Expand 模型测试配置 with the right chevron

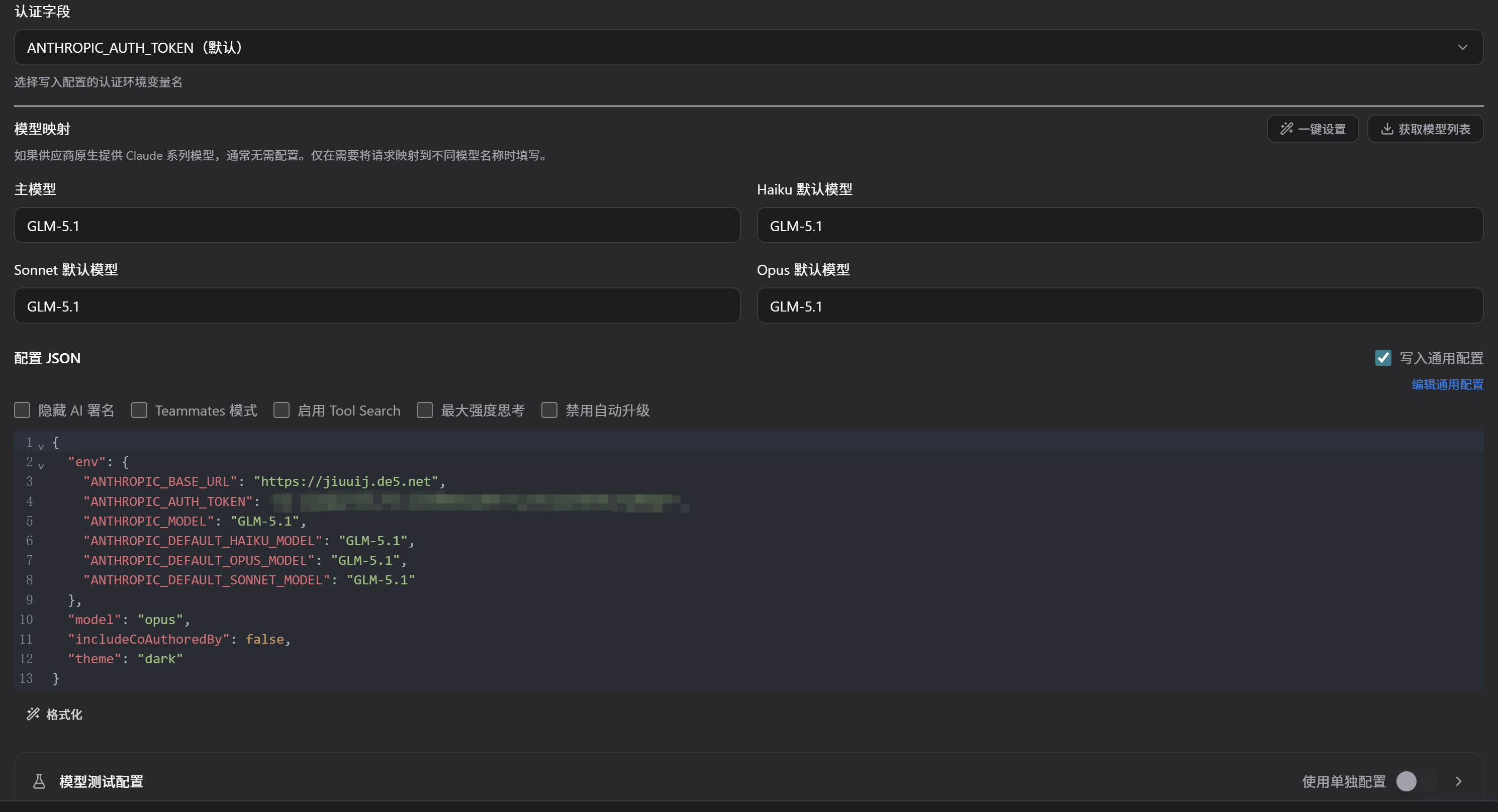(x=1458, y=781)
